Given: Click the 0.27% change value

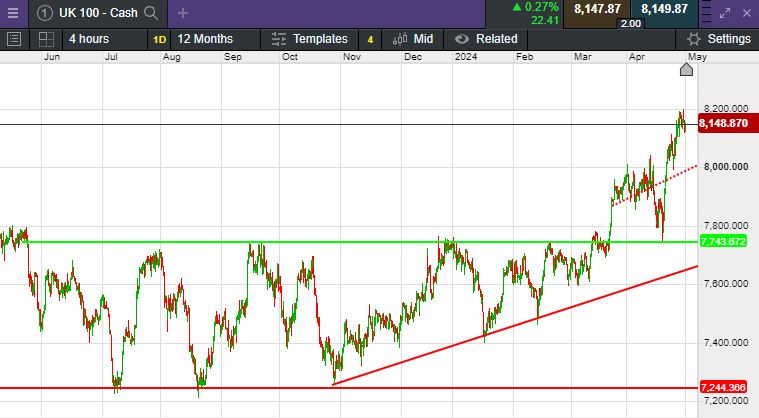Looking at the screenshot, I should [x=542, y=7].
